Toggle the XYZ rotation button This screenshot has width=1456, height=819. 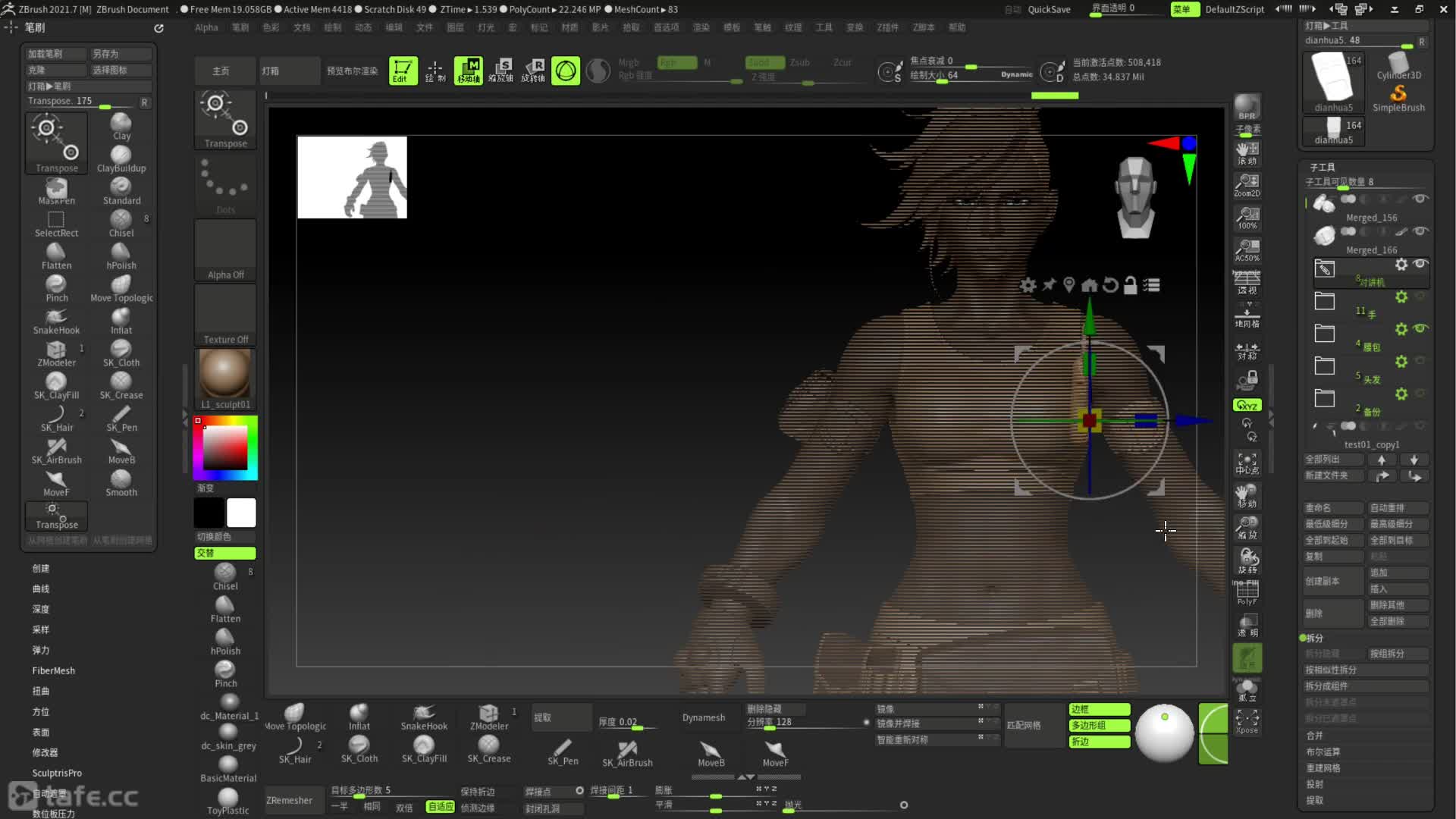coord(1247,405)
